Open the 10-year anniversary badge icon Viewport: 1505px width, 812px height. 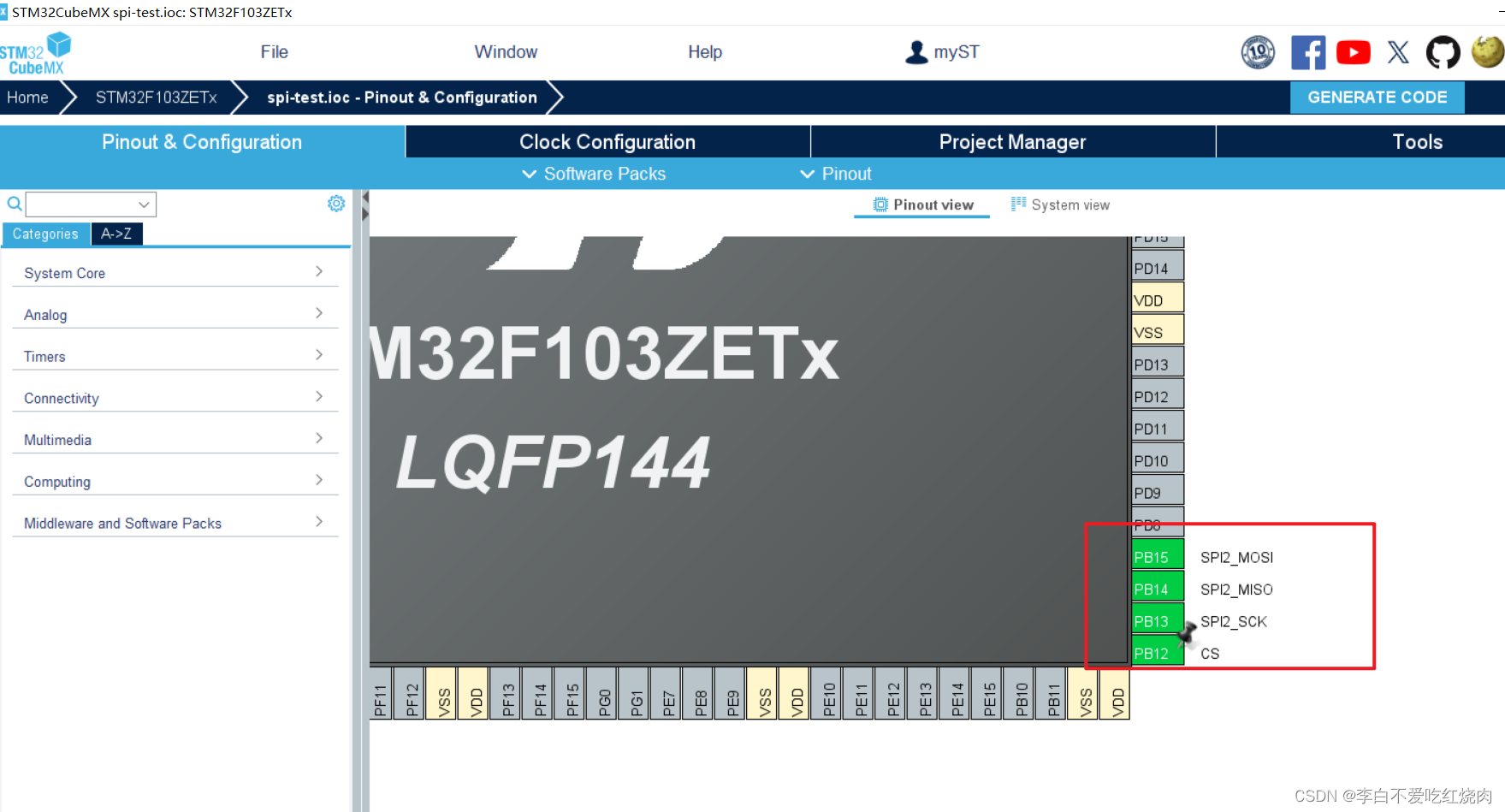(1258, 52)
